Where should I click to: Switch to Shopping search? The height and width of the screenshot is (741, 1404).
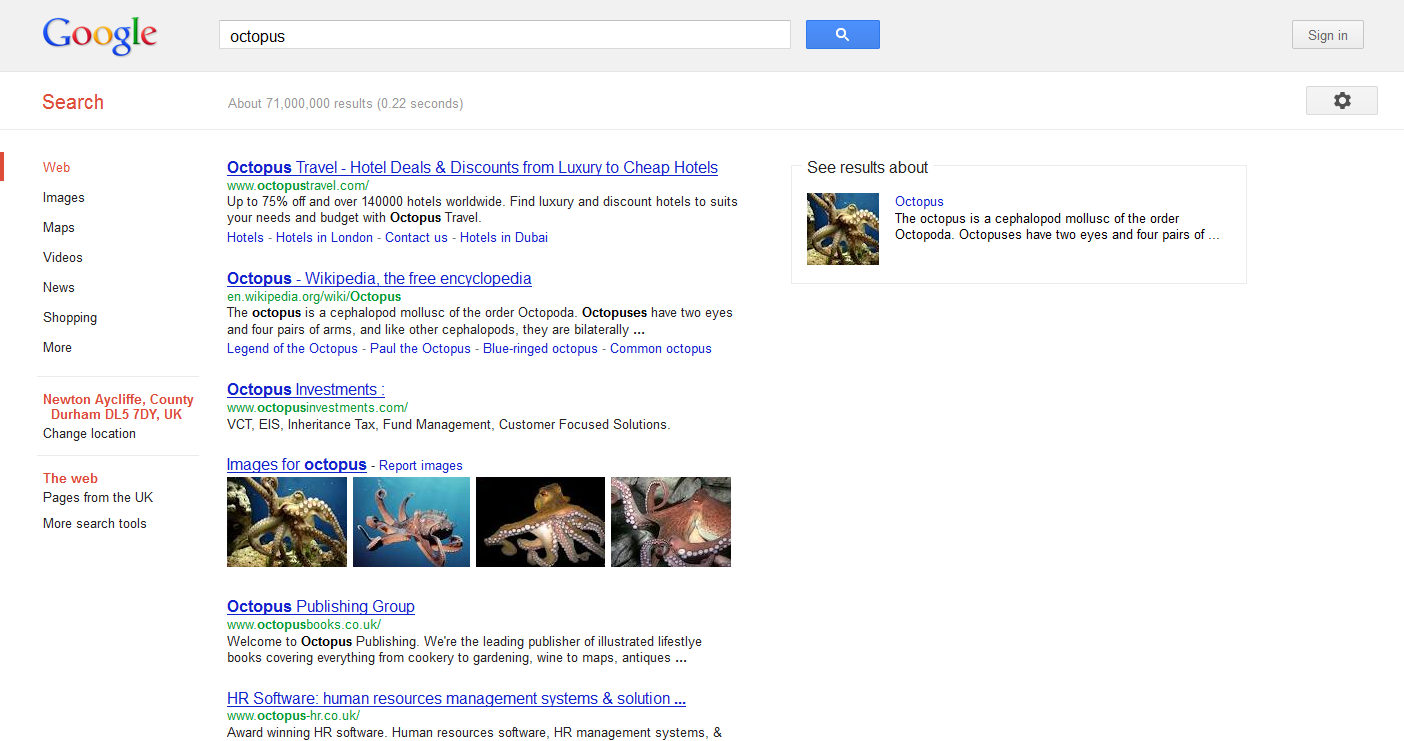tap(70, 317)
